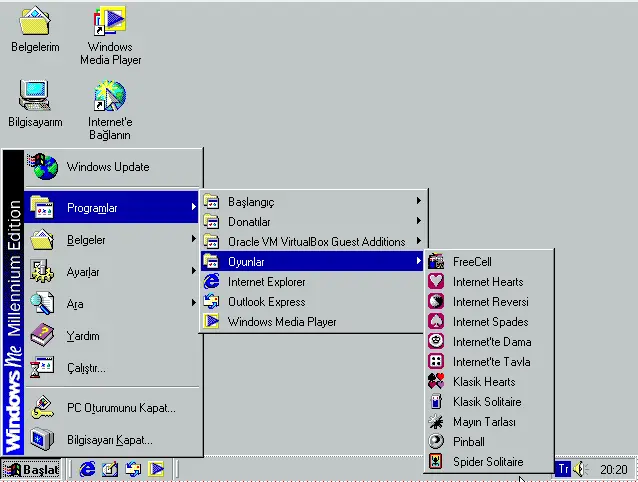The image size is (638, 482).
Task: Click the Mayın Tarlası mine icon
Action: (436, 421)
